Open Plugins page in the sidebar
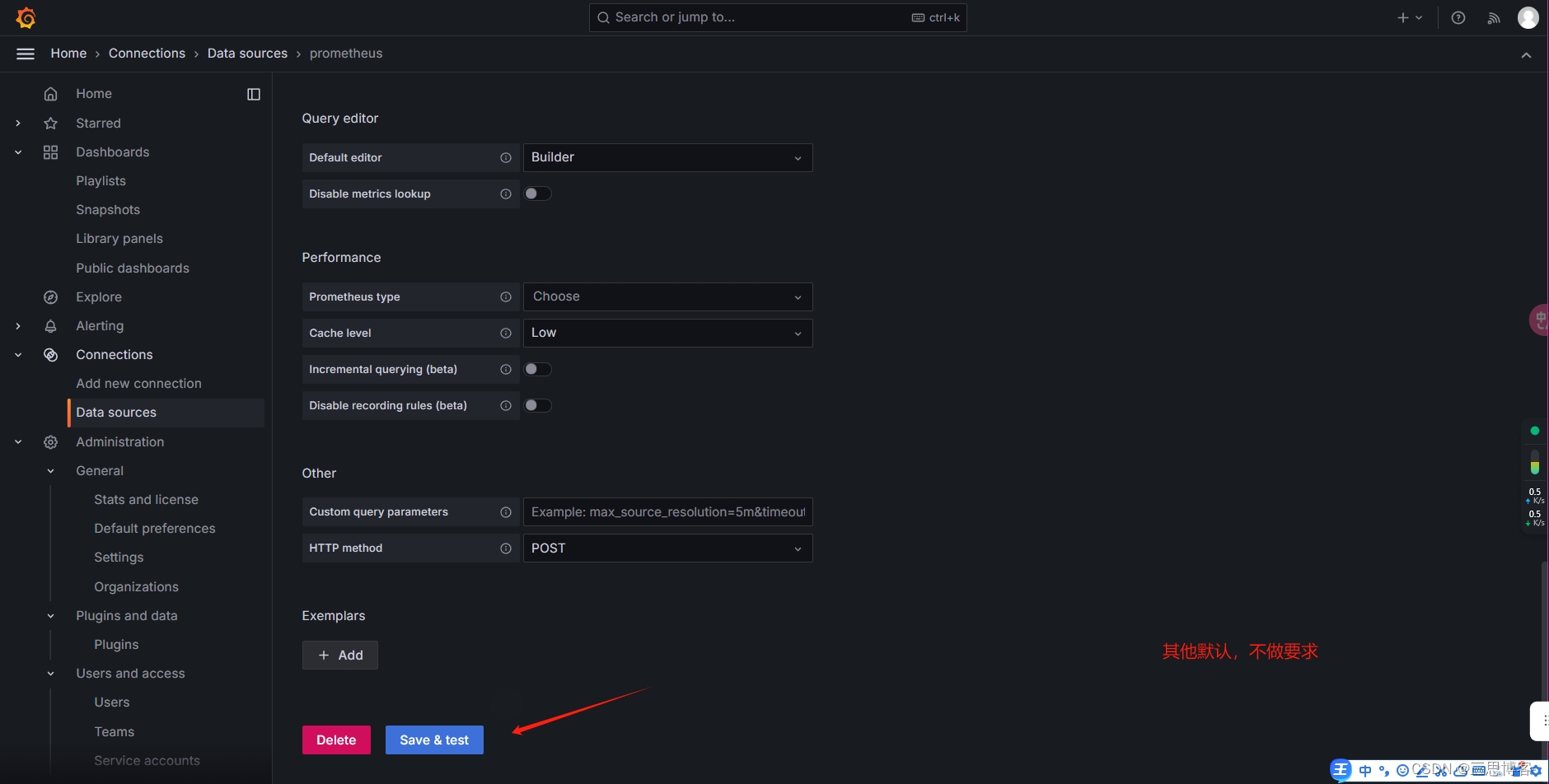 pyautogui.click(x=116, y=645)
